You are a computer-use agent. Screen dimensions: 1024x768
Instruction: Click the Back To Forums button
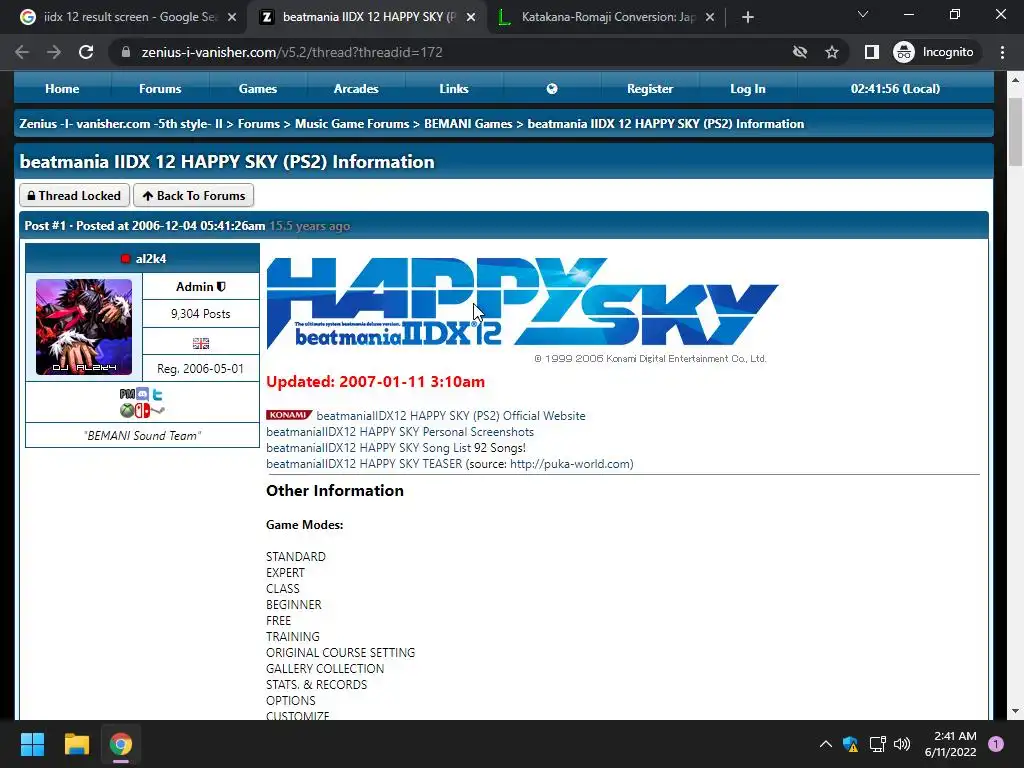[x=193, y=195]
